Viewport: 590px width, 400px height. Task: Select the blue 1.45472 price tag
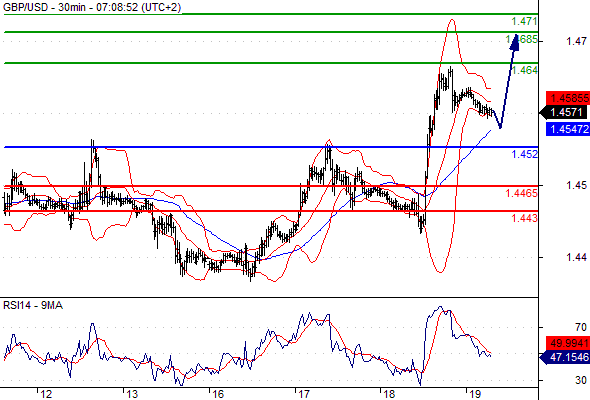568,129
